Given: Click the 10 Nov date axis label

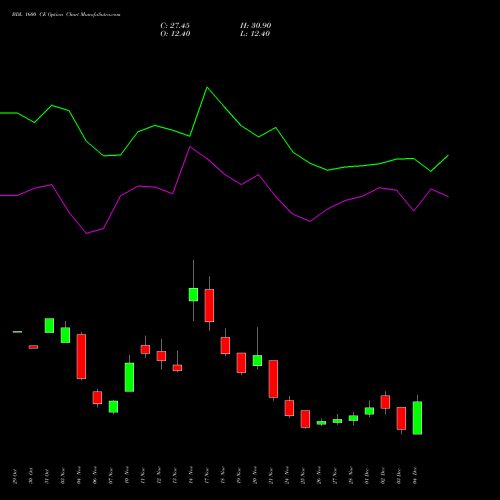Looking at the screenshot, I should coord(127,476).
